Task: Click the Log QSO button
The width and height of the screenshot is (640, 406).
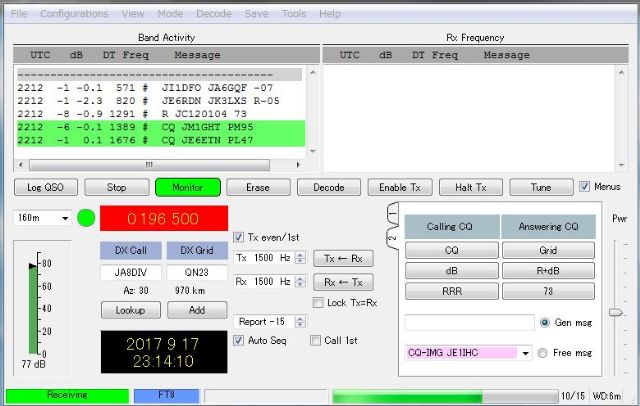Action: click(x=44, y=187)
